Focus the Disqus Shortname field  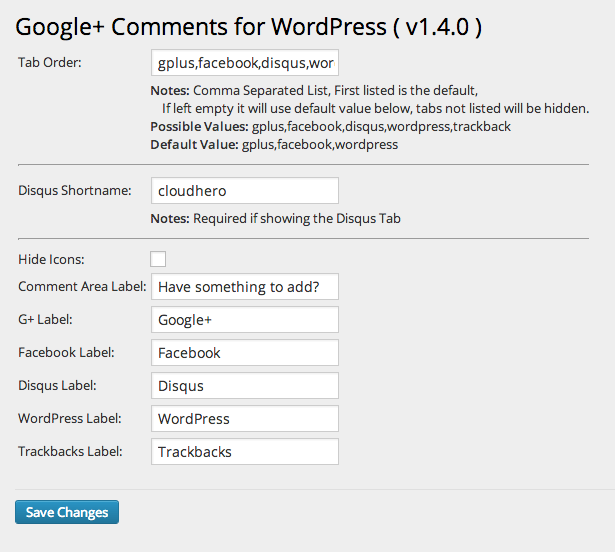pos(245,191)
